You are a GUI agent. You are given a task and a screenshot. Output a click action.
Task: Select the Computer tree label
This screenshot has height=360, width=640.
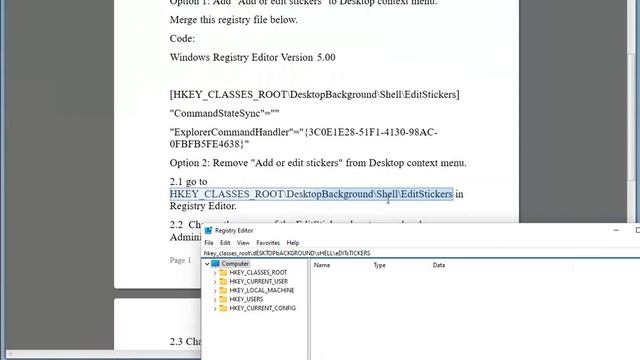[235, 264]
